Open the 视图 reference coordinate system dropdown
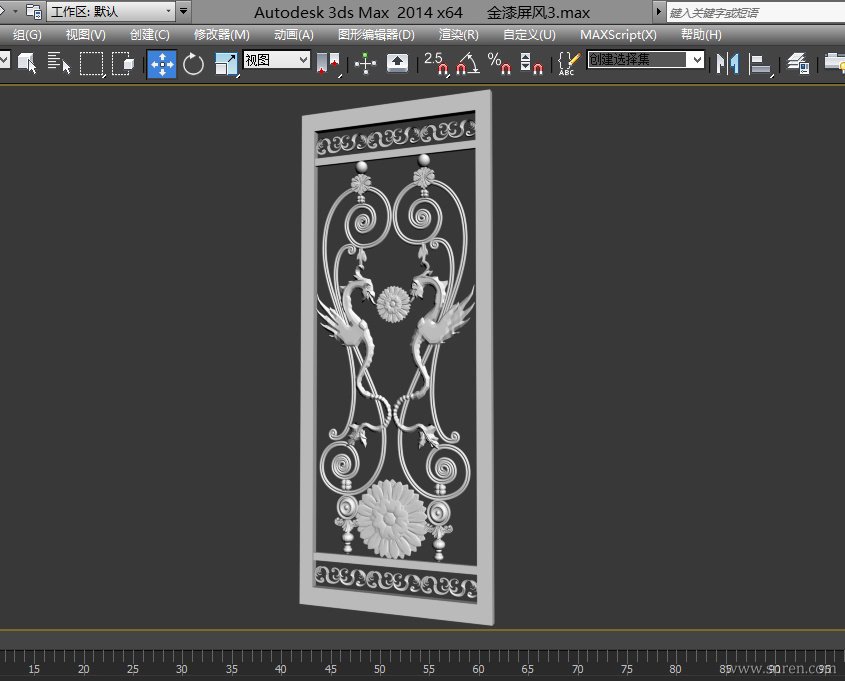Viewport: 845px width, 681px height. 277,60
